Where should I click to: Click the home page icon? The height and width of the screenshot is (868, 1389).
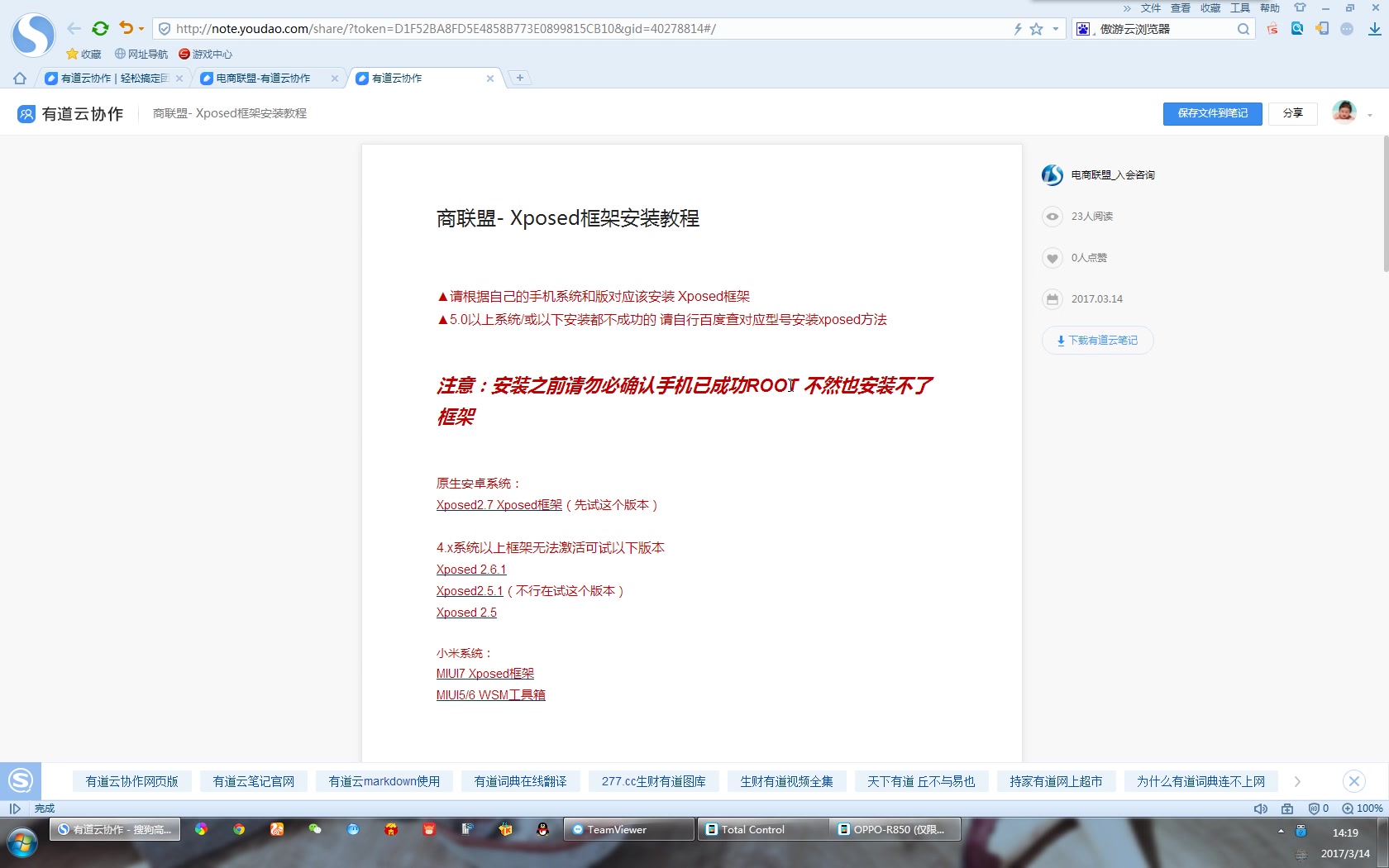coord(20,79)
